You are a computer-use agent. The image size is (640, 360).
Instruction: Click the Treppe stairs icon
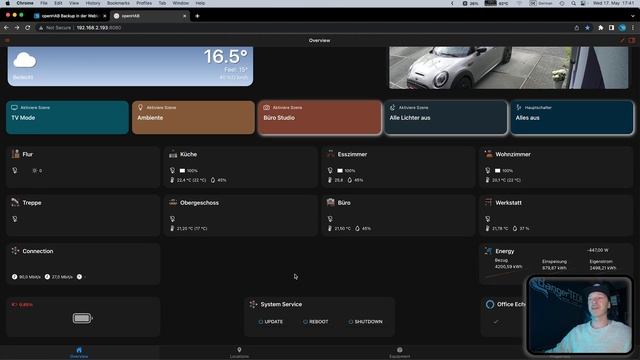click(x=15, y=202)
